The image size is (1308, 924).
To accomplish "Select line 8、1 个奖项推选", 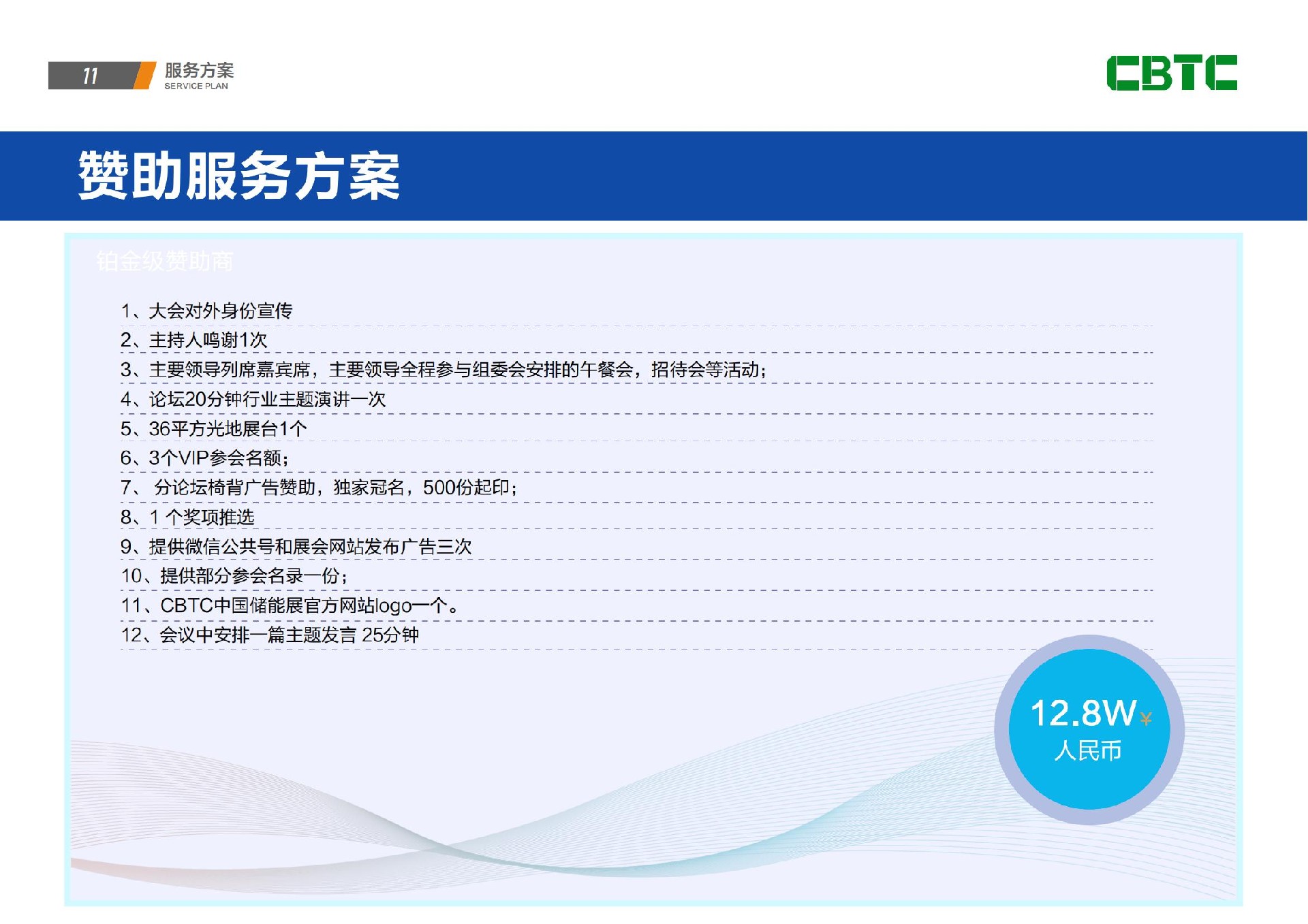I will pos(187,517).
